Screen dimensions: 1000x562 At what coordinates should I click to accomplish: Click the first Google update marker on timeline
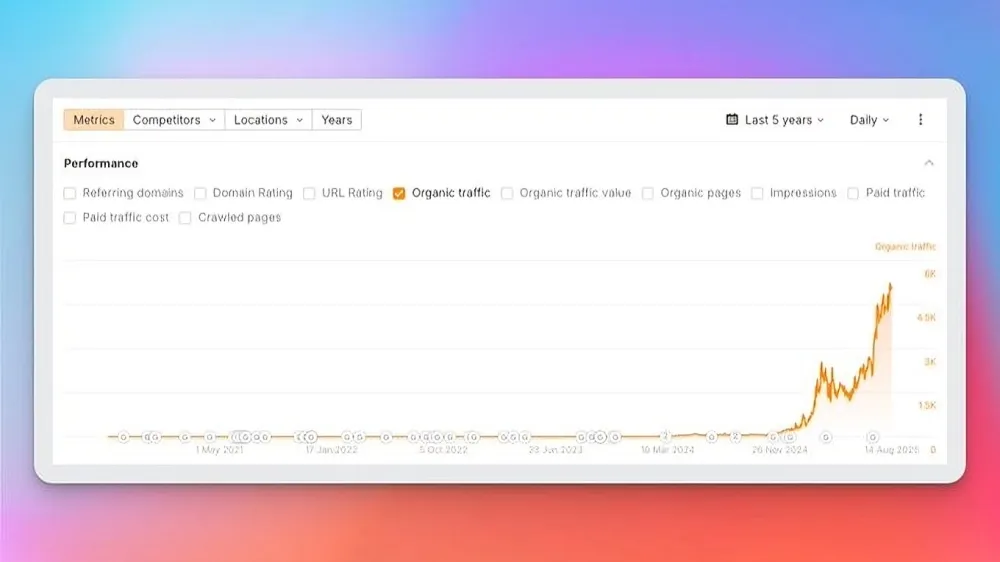tap(123, 437)
